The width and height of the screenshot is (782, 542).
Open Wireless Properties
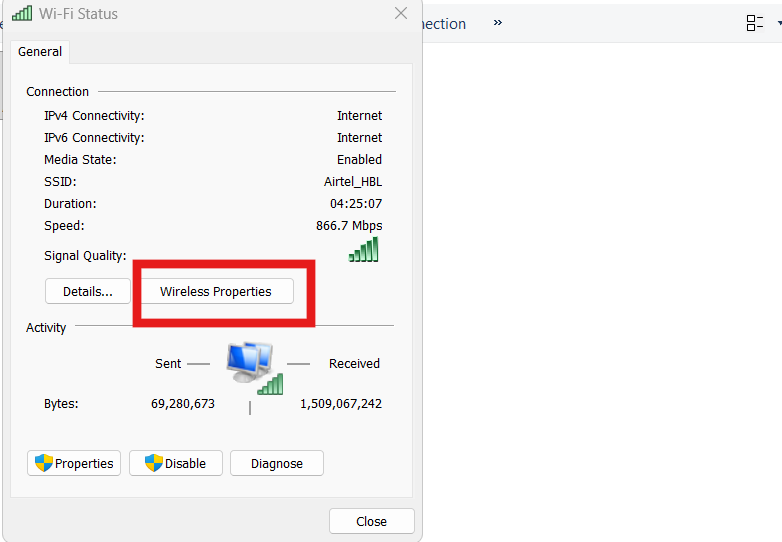point(216,291)
